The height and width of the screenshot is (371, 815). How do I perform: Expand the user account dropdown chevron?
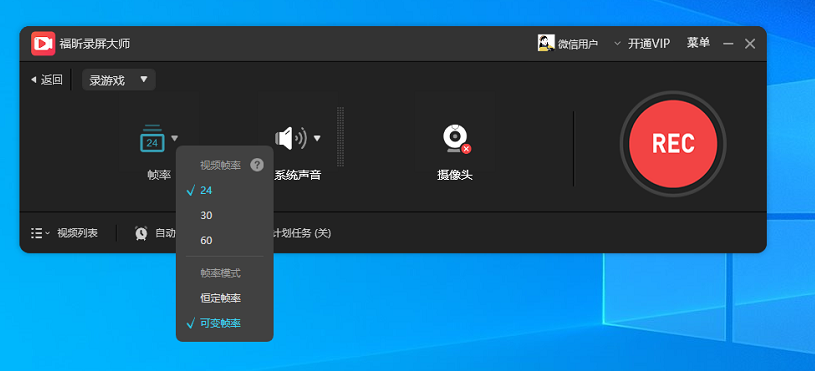tap(617, 44)
